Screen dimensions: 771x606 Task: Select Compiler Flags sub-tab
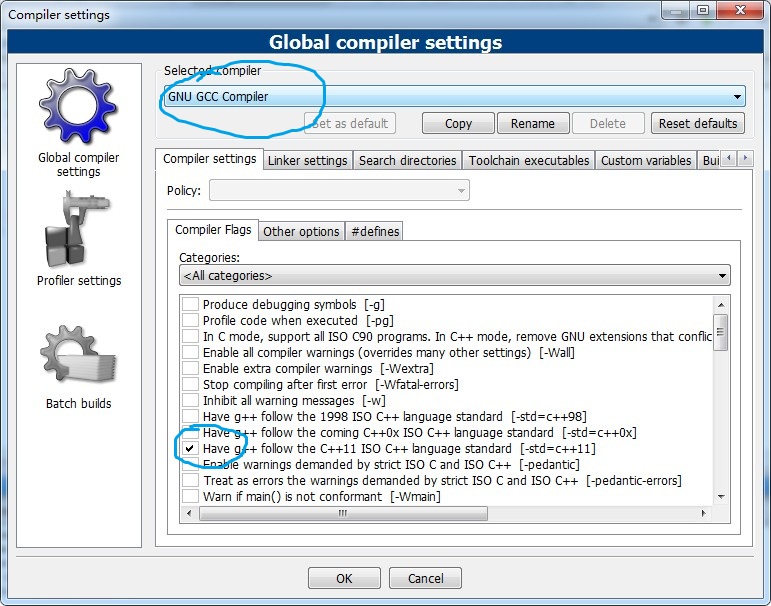pyautogui.click(x=213, y=230)
